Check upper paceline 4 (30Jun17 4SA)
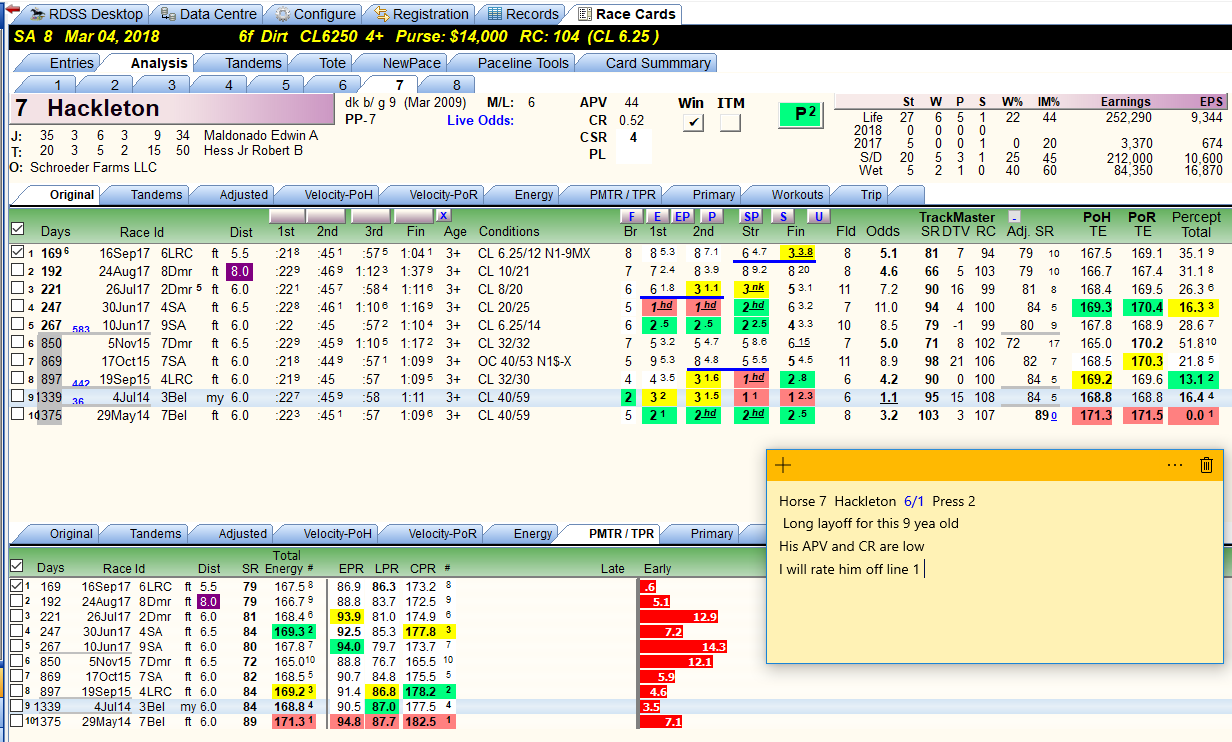The height and width of the screenshot is (742, 1232). pyautogui.click(x=17, y=308)
